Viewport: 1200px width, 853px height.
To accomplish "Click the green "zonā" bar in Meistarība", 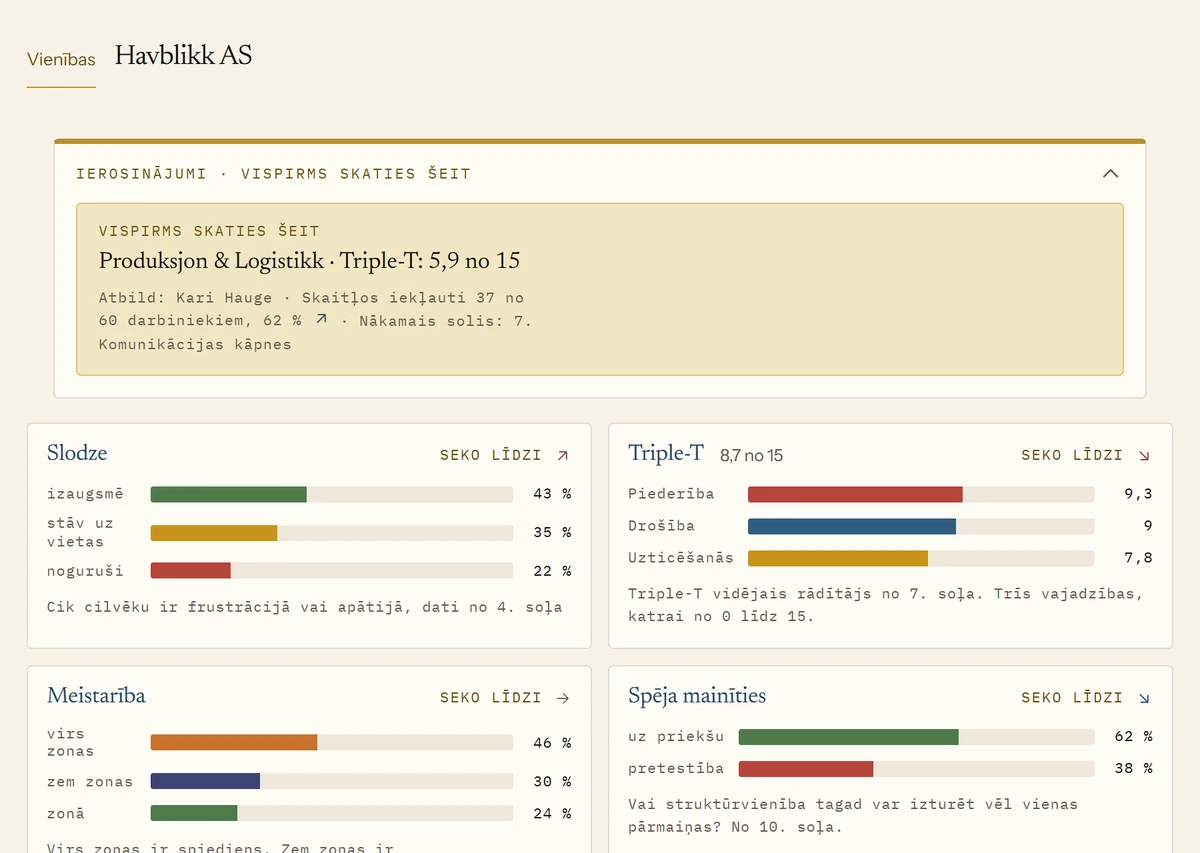I will 194,813.
